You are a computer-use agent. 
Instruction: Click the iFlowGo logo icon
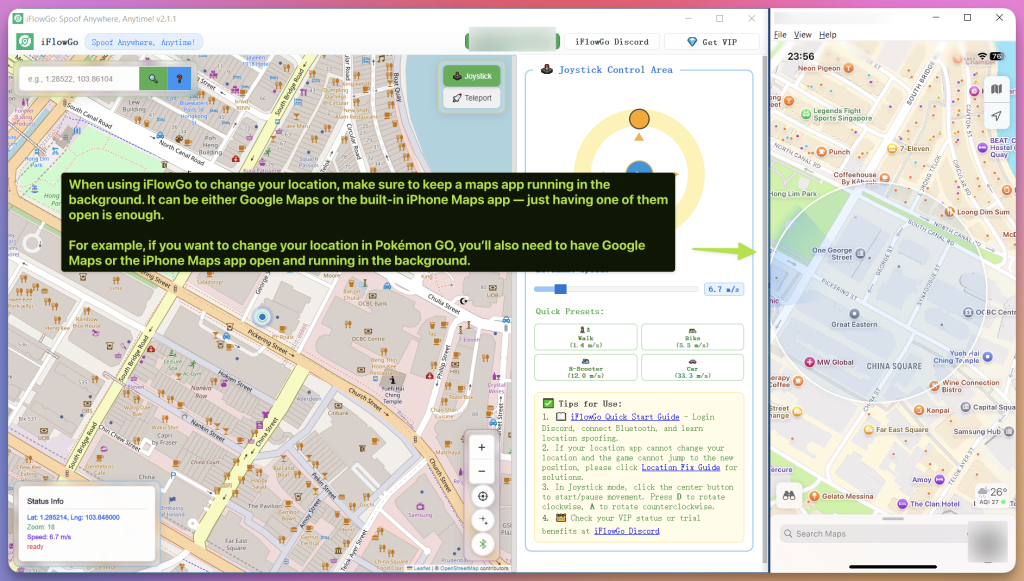(25, 42)
